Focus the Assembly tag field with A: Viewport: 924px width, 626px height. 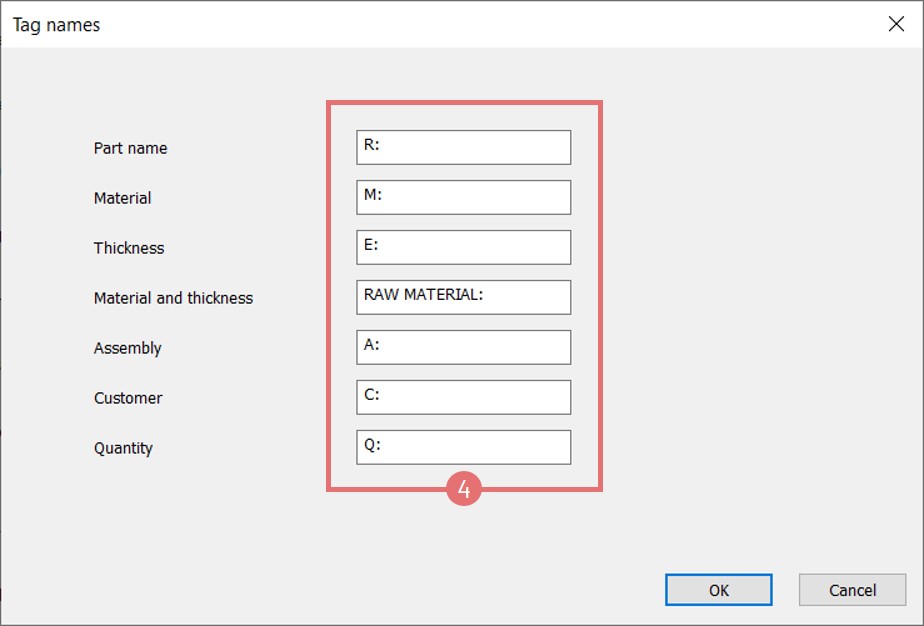point(463,347)
